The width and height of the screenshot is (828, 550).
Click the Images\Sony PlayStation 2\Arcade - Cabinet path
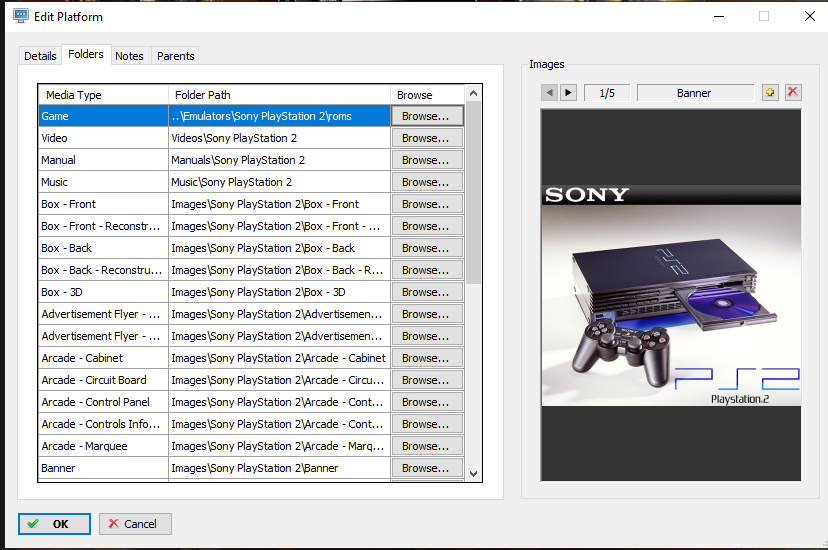tap(279, 358)
